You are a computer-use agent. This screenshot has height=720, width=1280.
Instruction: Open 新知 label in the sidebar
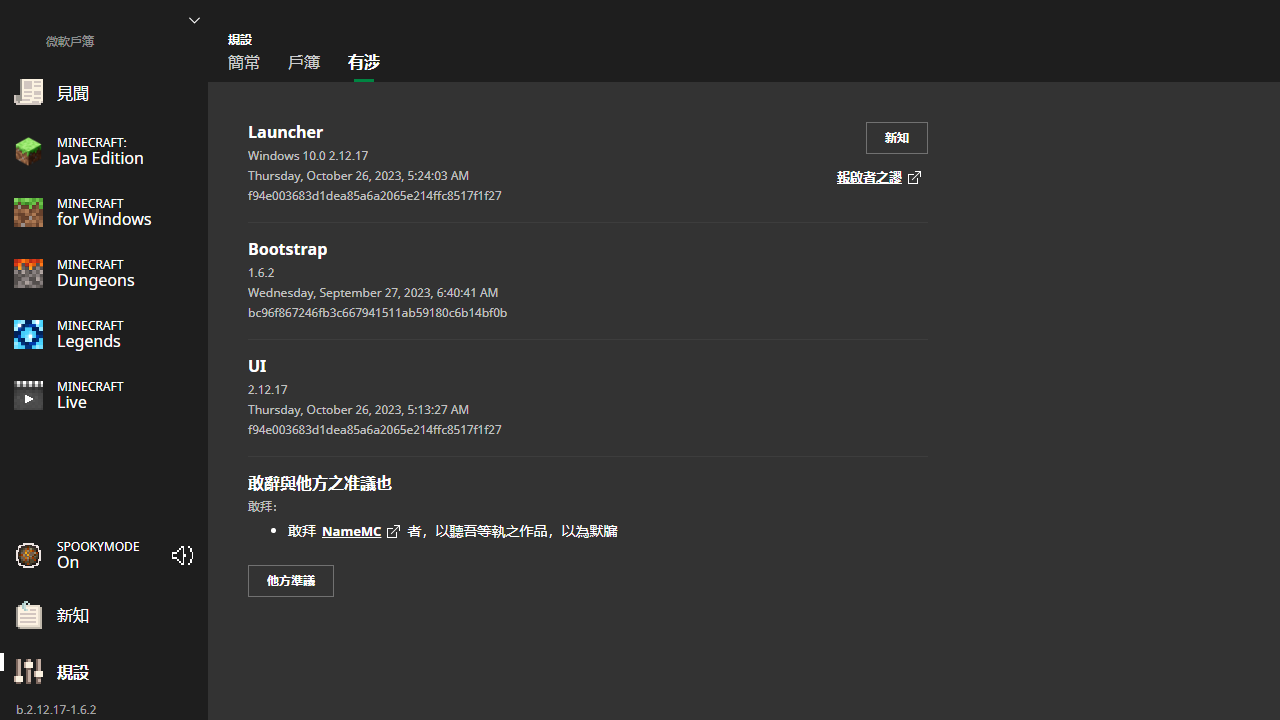coord(73,616)
